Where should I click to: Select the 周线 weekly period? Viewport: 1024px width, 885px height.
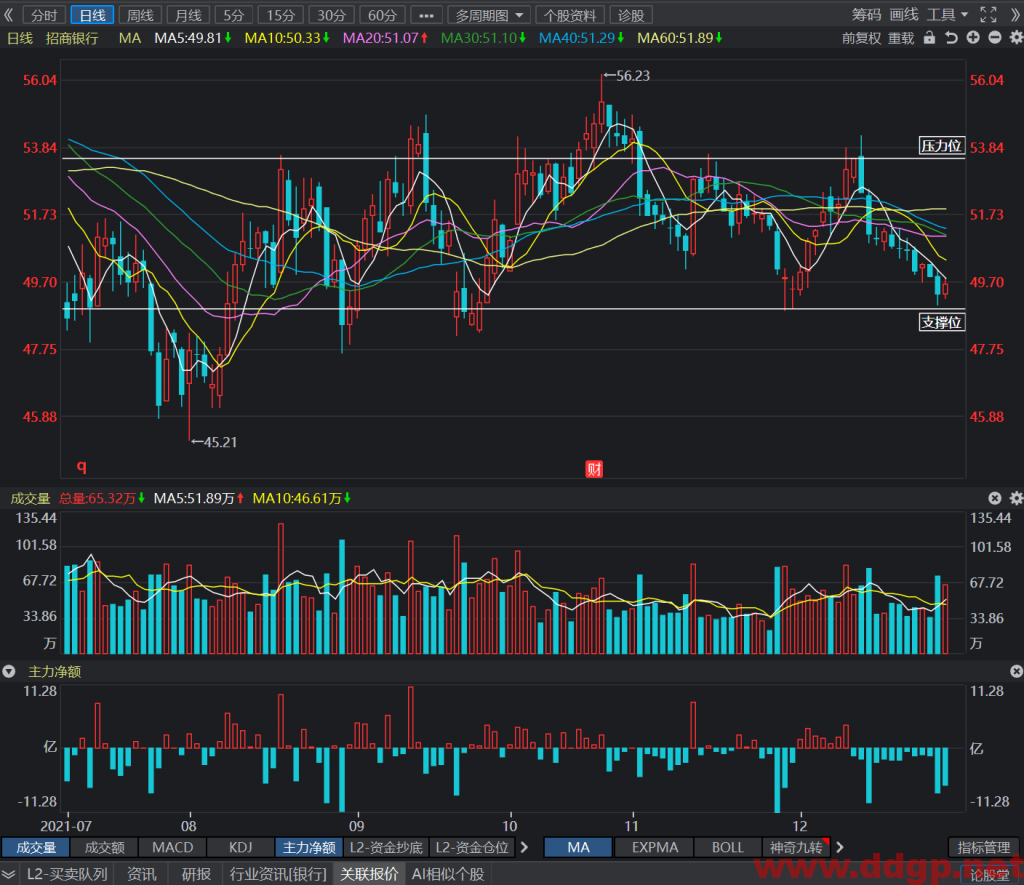coord(140,15)
